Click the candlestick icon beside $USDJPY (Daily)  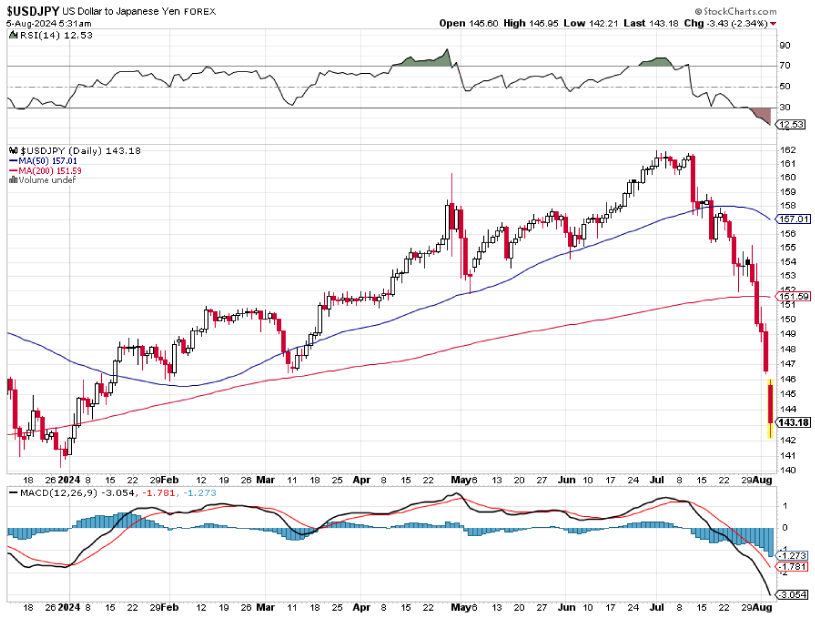[x=13, y=150]
